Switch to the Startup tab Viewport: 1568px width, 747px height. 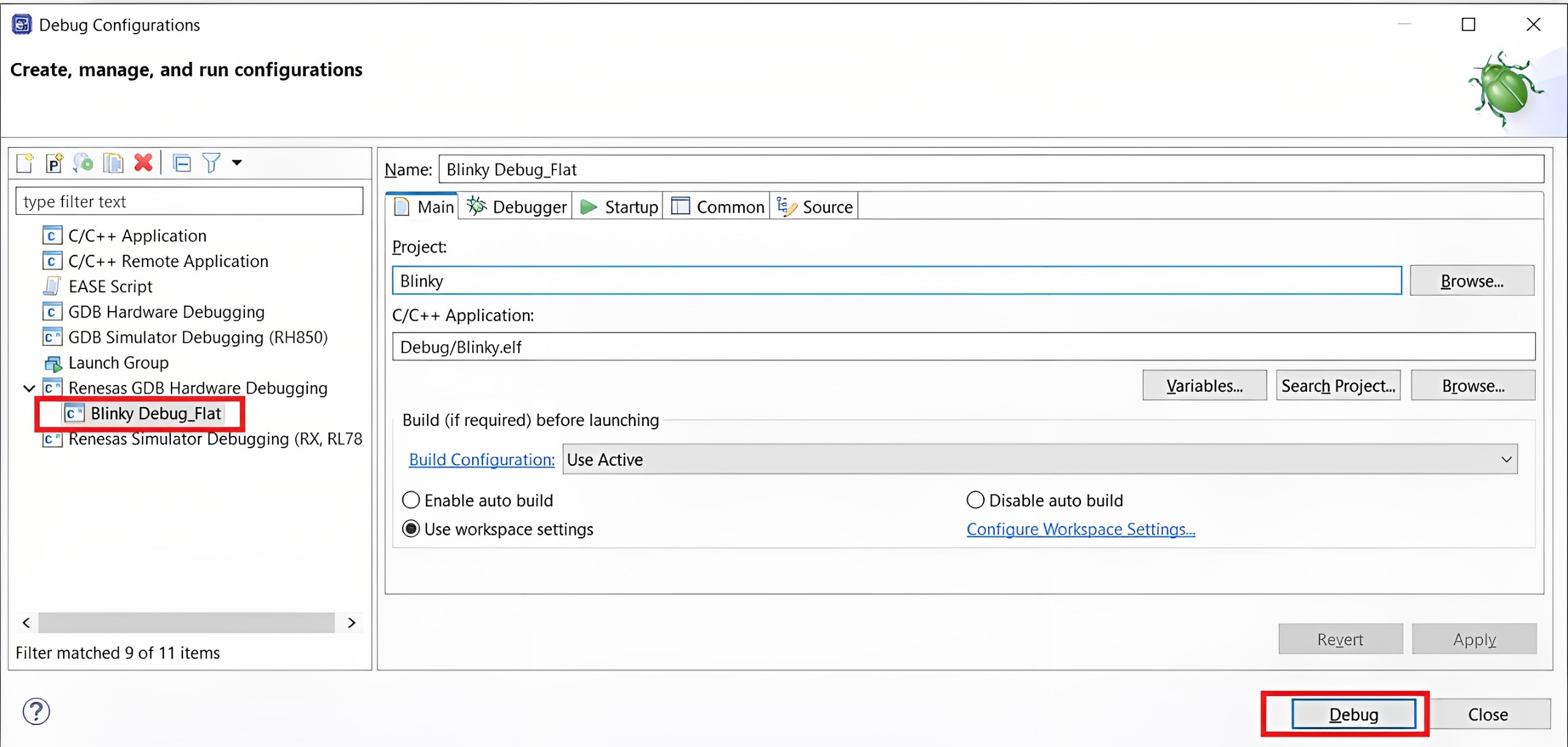(619, 207)
